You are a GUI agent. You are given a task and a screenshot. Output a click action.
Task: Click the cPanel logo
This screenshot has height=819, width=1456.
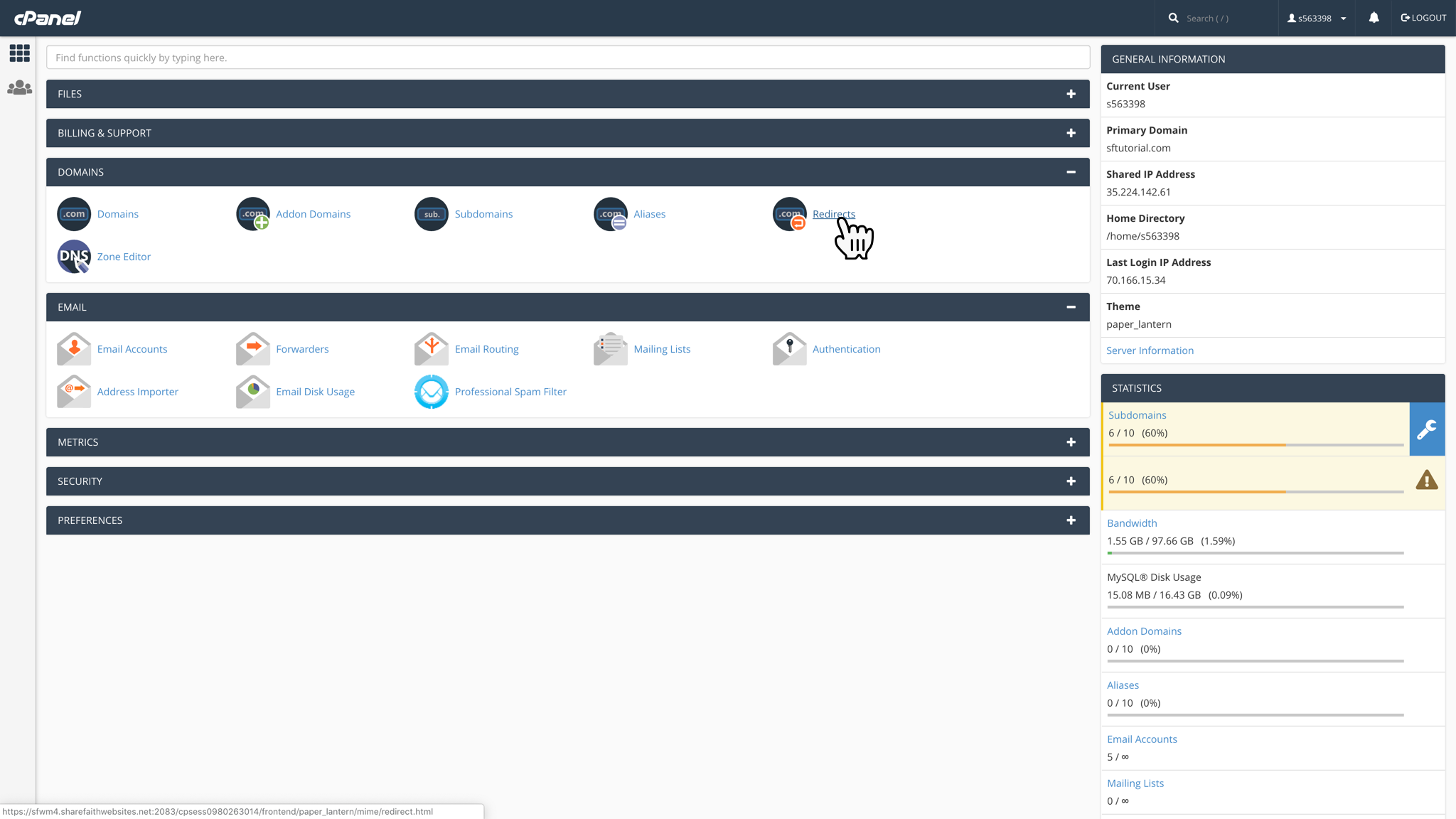tap(48, 18)
